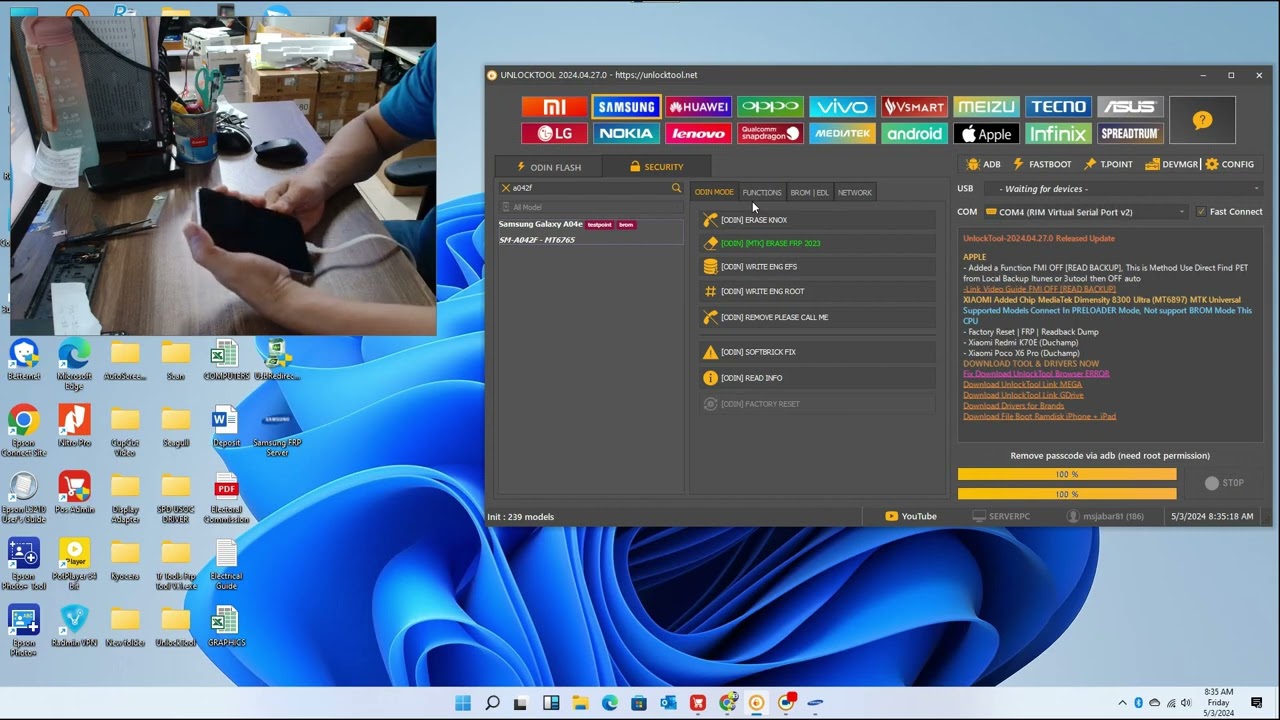Screen dimensions: 1280x720
Task: Open Windows taskbar Search
Action: [492, 703]
